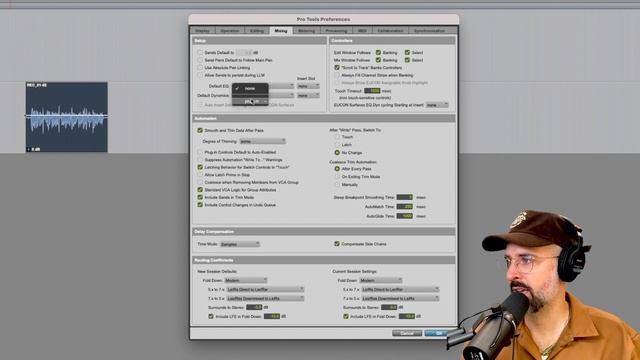Toggle New Session Include LFE in Fold Down

point(211,316)
